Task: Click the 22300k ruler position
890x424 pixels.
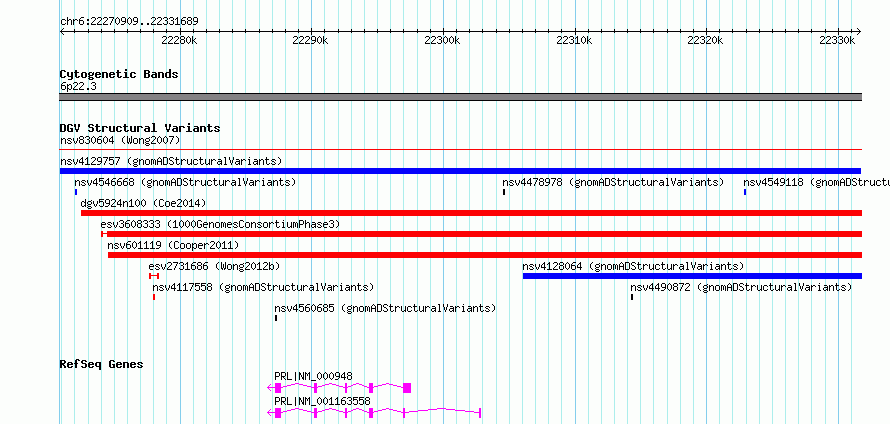Action: [x=442, y=40]
